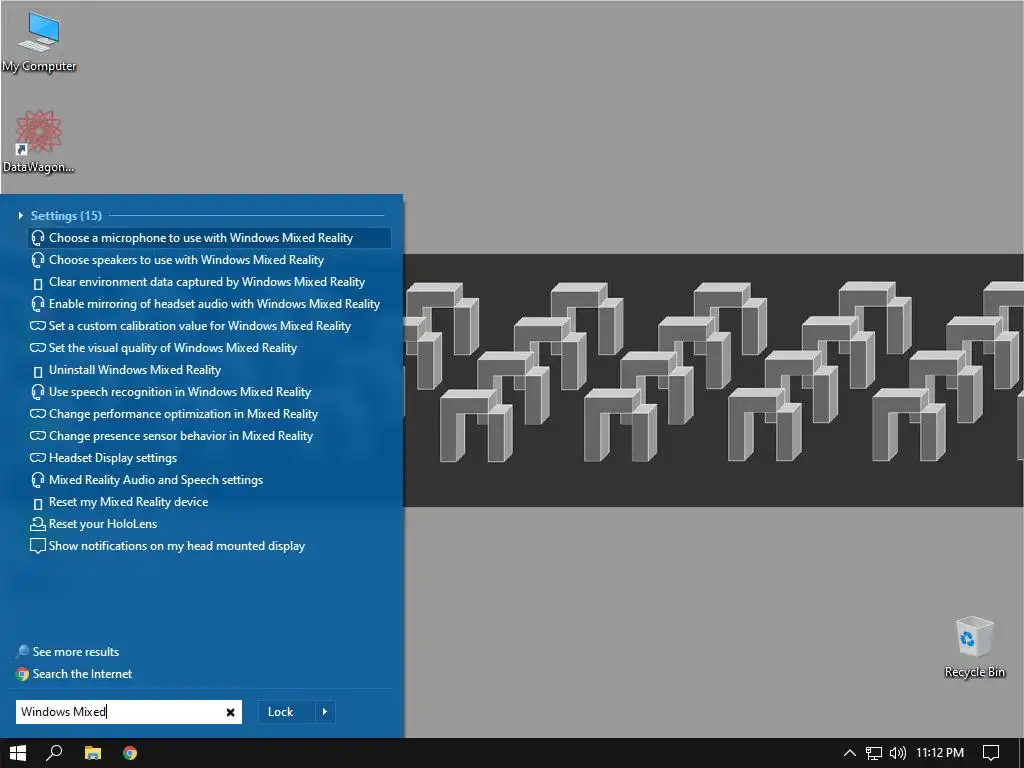The height and width of the screenshot is (768, 1024).
Task: Open the DataWagon desktop shortcut
Action: click(39, 141)
